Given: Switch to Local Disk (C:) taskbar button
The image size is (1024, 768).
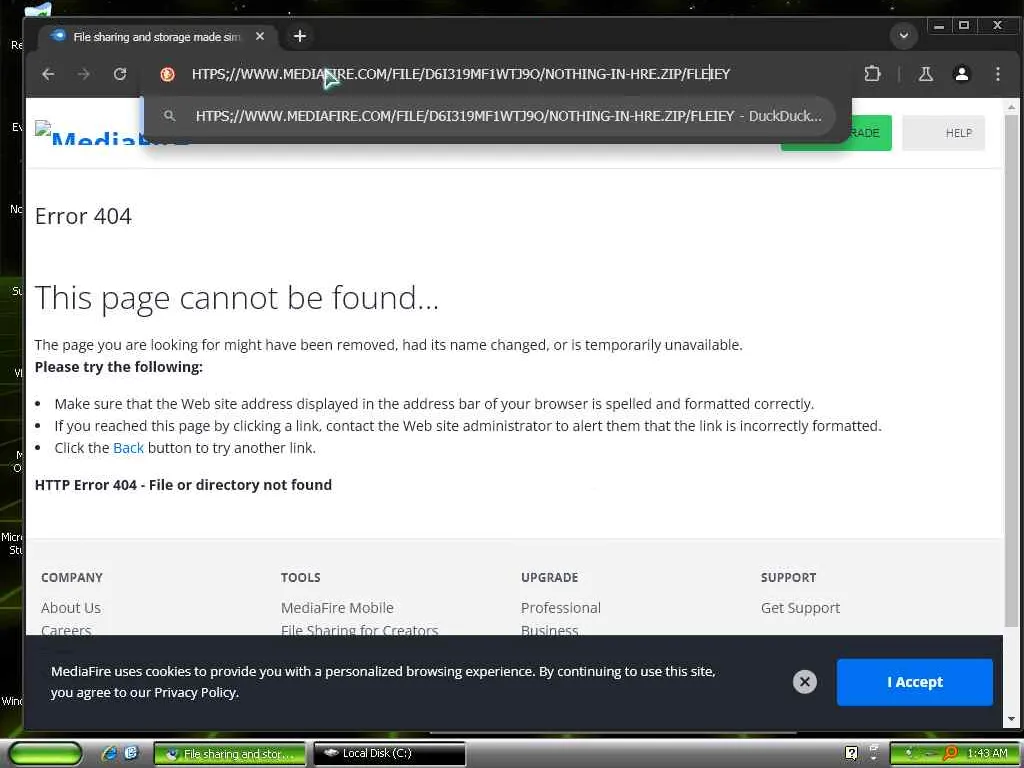Looking at the screenshot, I should click(390, 754).
